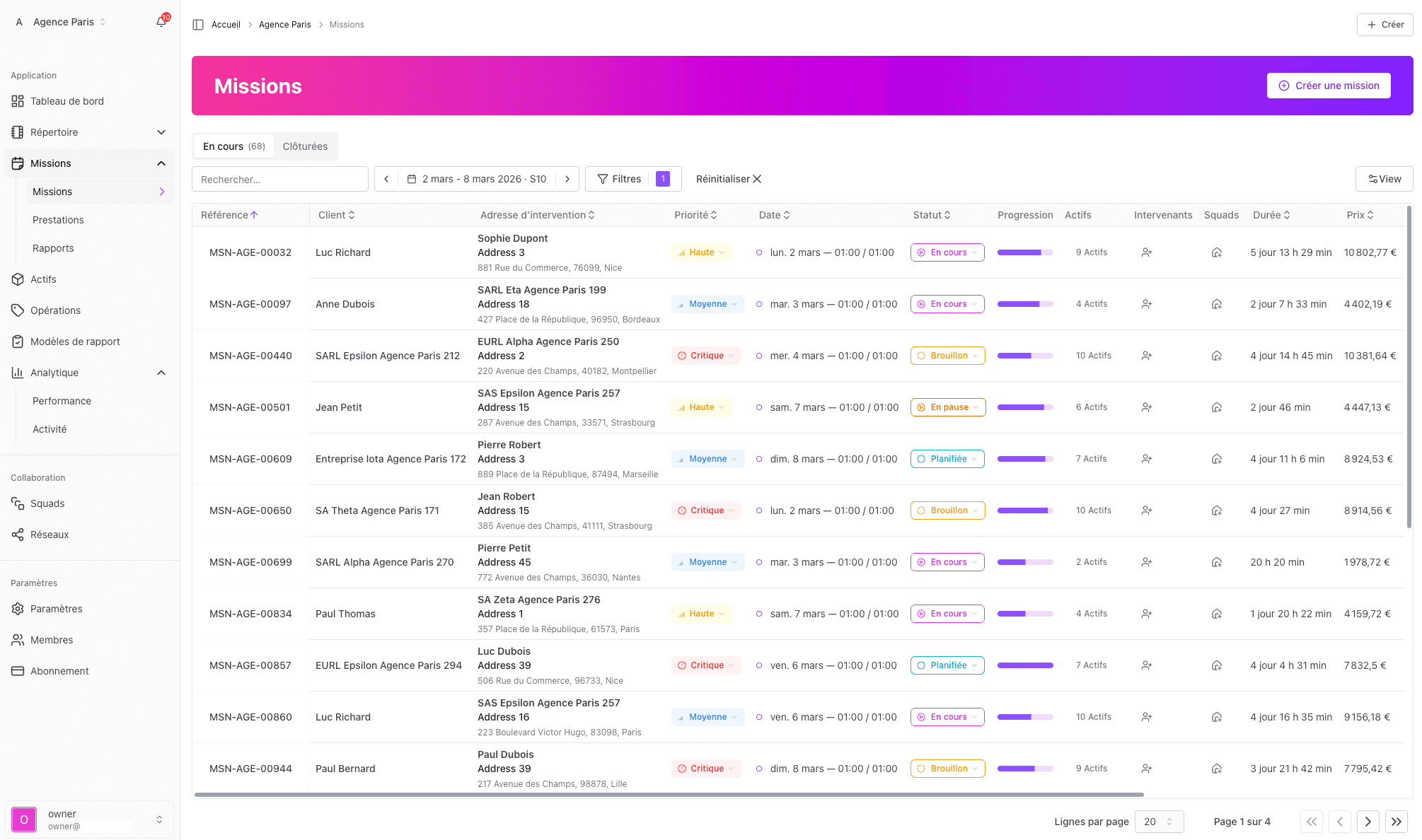Open Opérations from the sidebar
The height and width of the screenshot is (840, 1422).
pos(55,310)
